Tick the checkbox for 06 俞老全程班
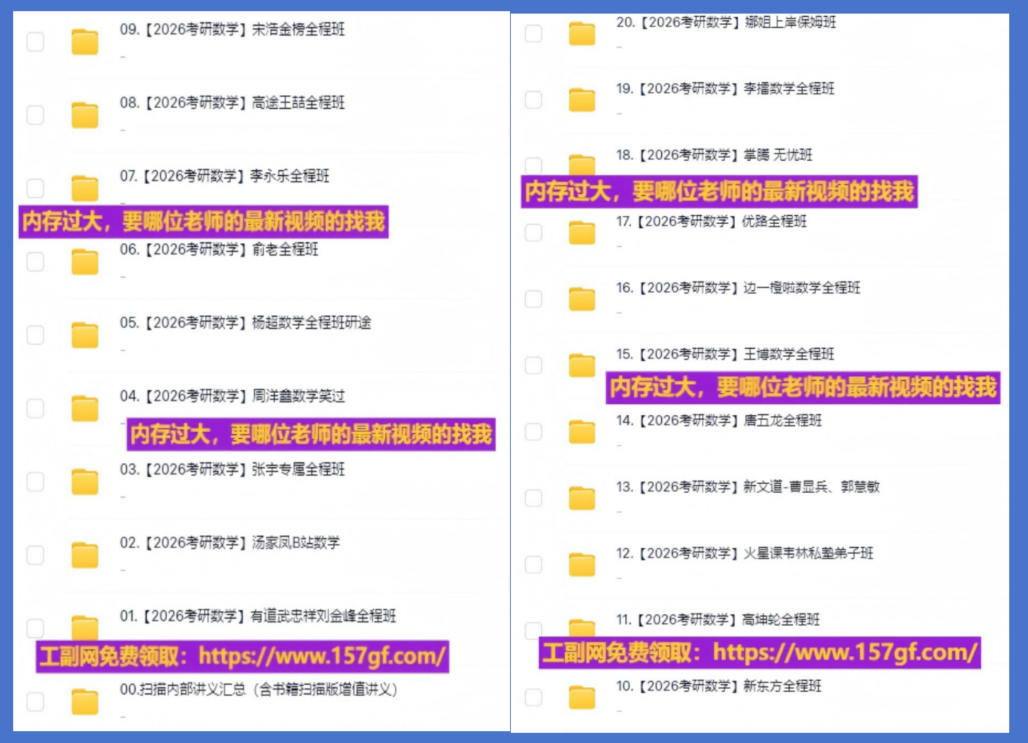Viewport: 1028px width, 743px height. [35, 262]
